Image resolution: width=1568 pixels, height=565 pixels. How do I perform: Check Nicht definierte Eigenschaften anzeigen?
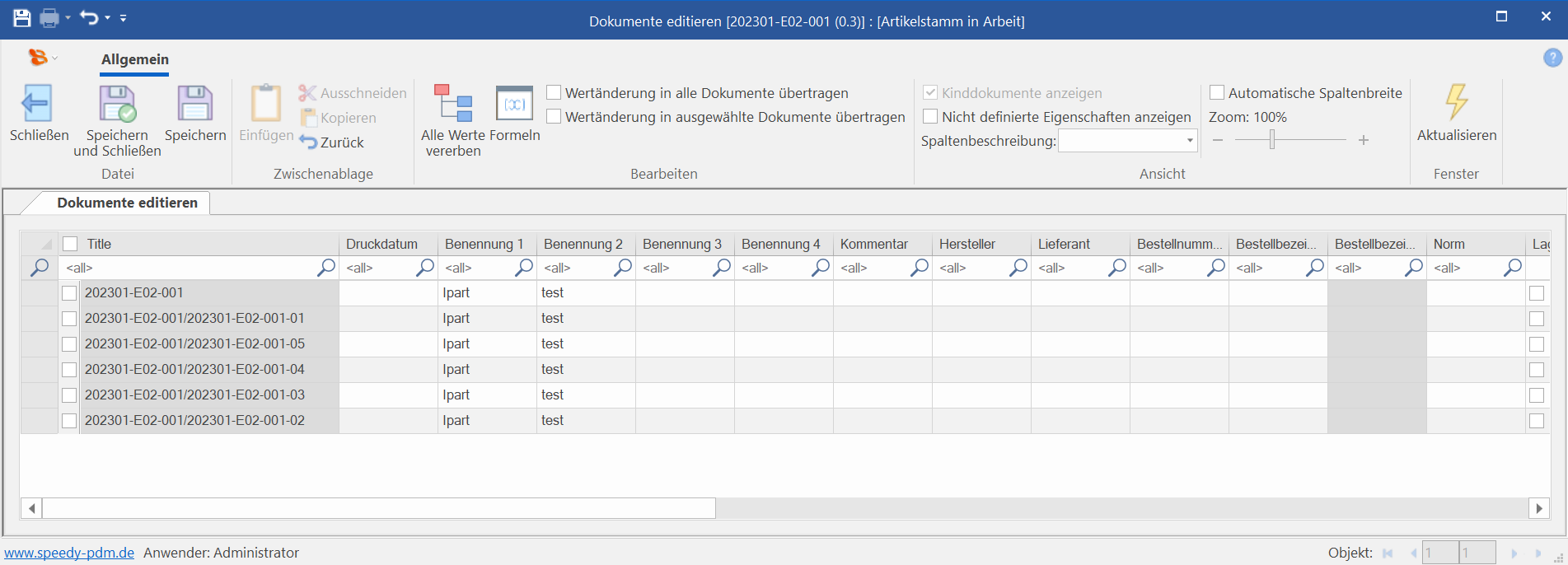pyautogui.click(x=930, y=117)
